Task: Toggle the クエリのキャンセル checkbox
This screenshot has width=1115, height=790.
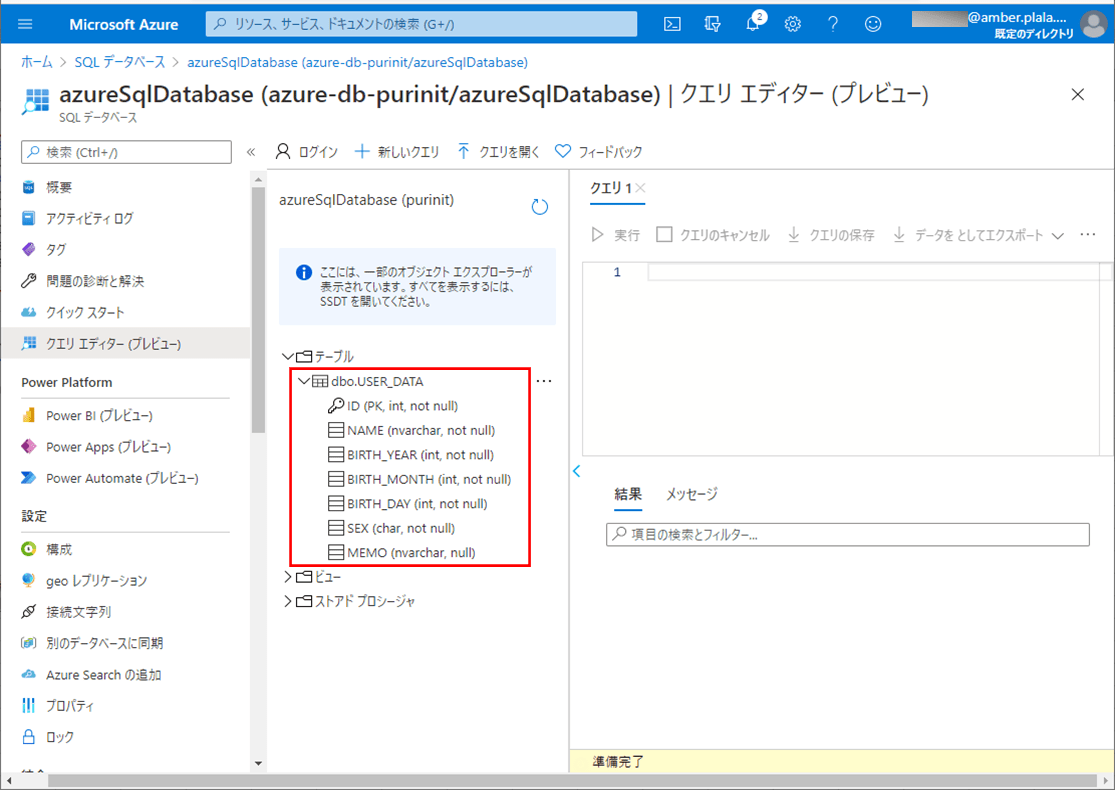Action: (664, 235)
